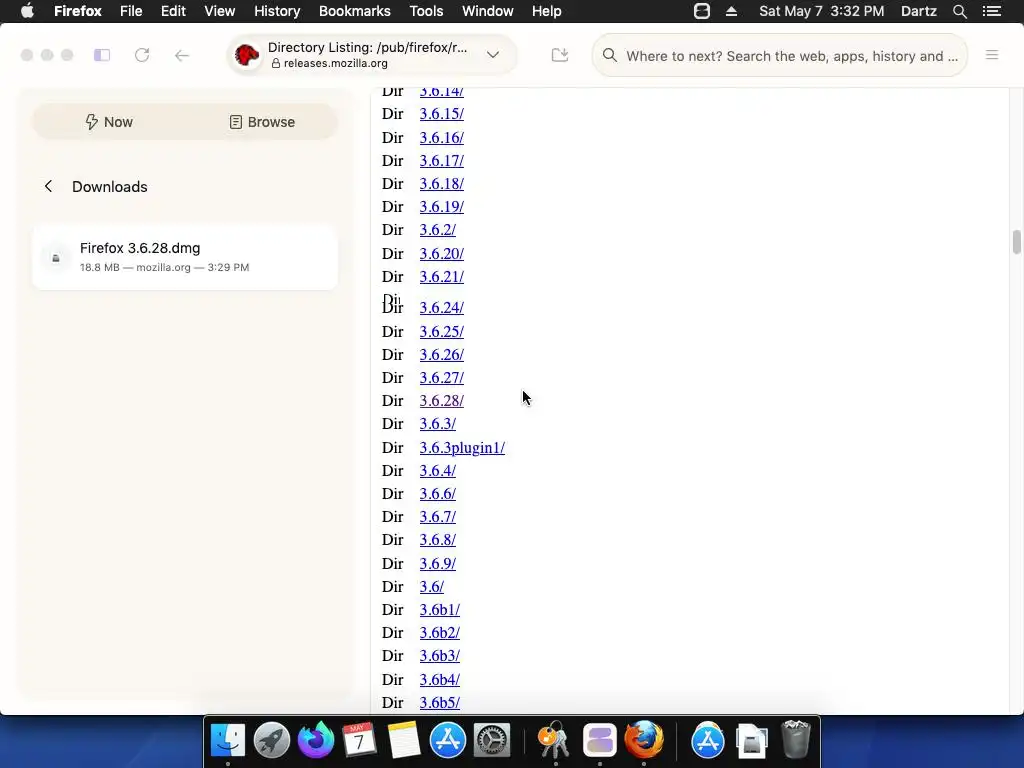Click the red Mozilla dinosaur site icon

tap(247, 56)
